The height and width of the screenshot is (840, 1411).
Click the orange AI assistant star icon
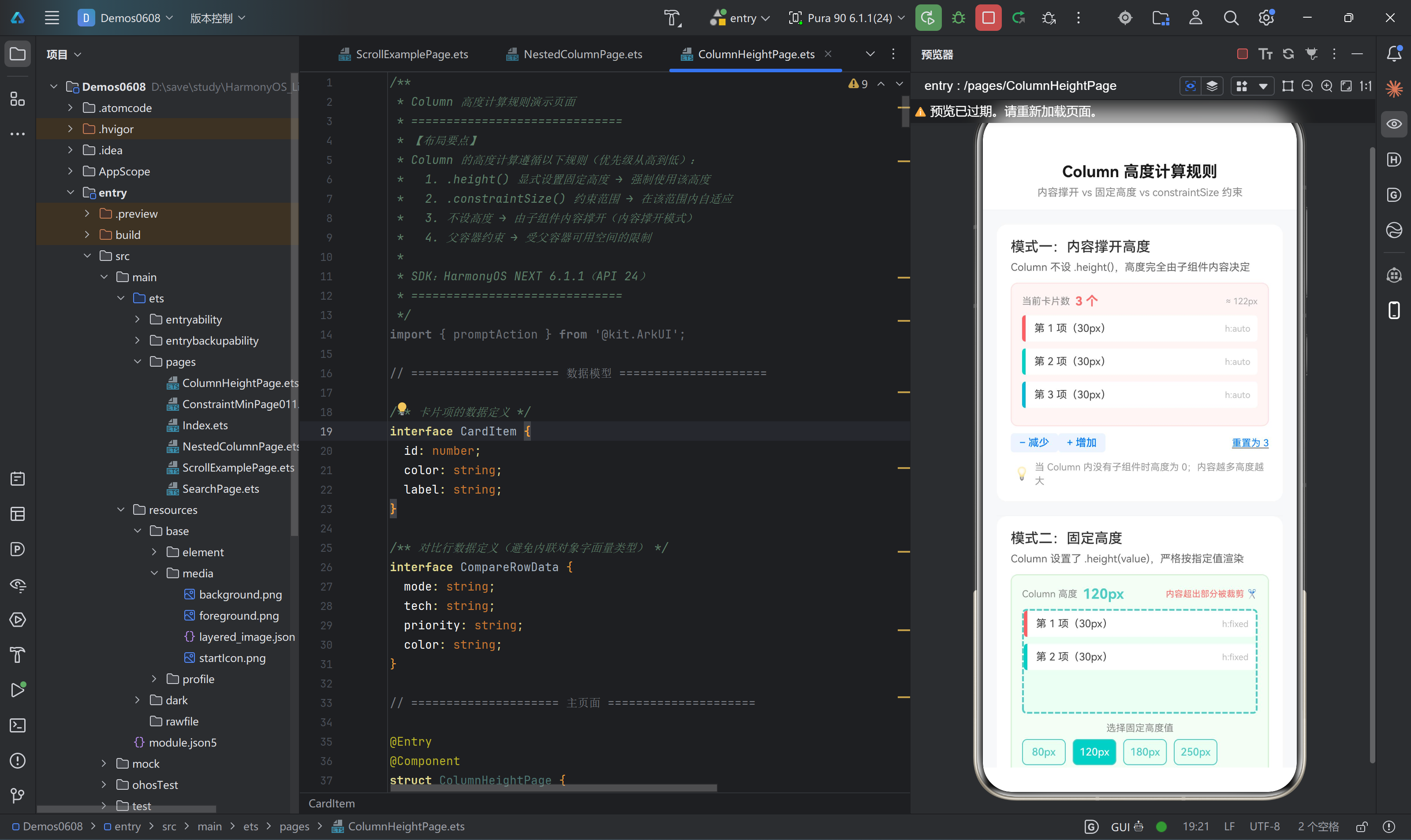1393,88
